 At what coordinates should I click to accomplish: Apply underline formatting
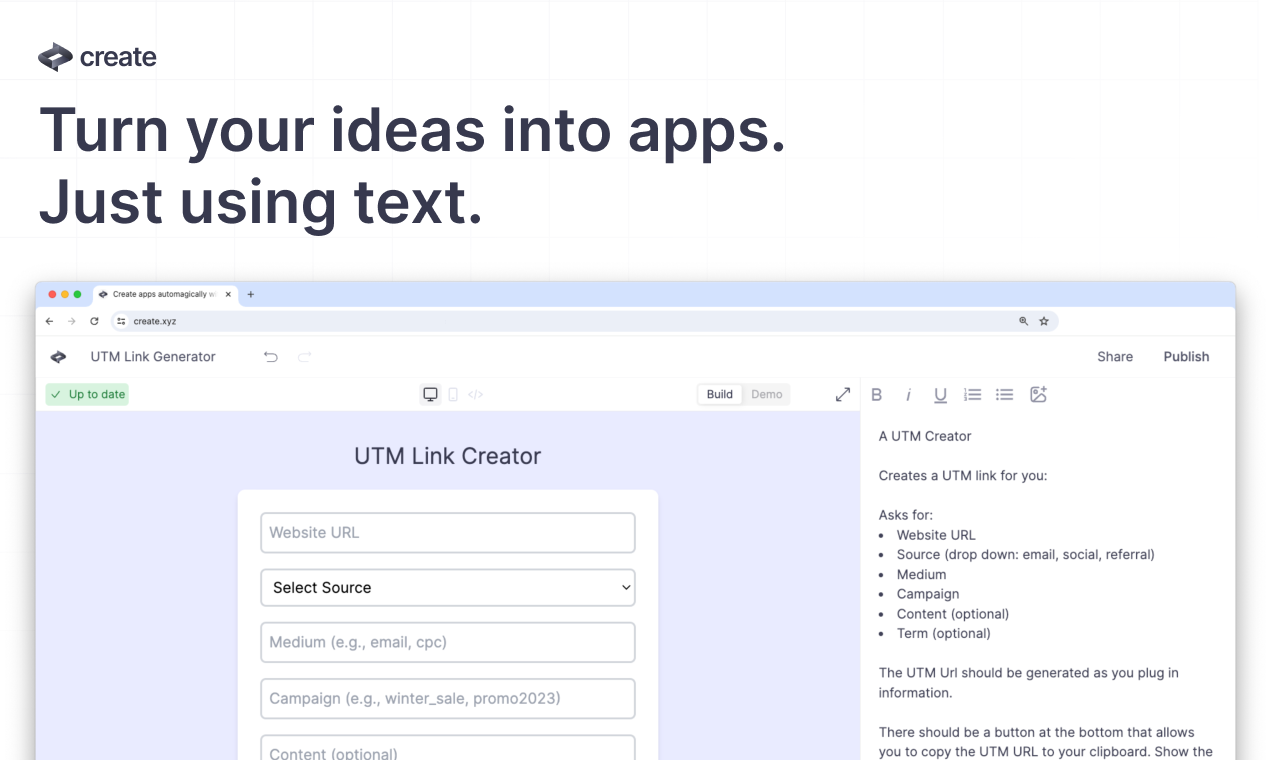[940, 394]
